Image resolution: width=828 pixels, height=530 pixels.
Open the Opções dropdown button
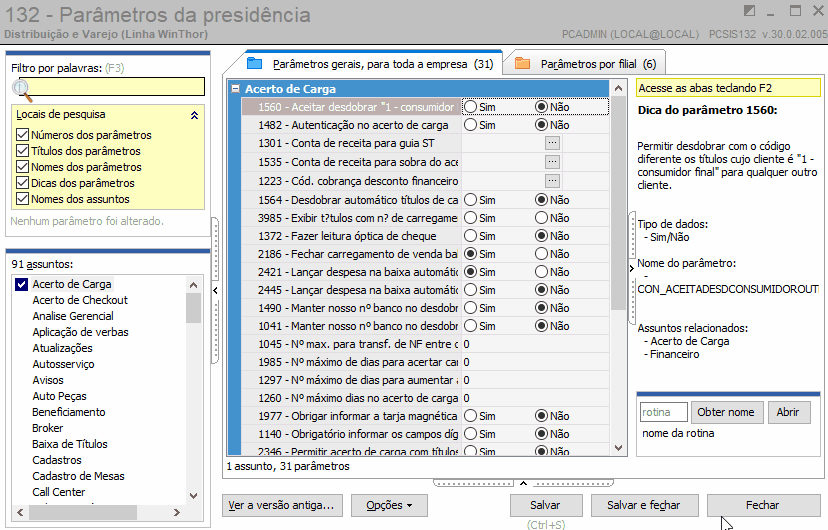click(389, 505)
